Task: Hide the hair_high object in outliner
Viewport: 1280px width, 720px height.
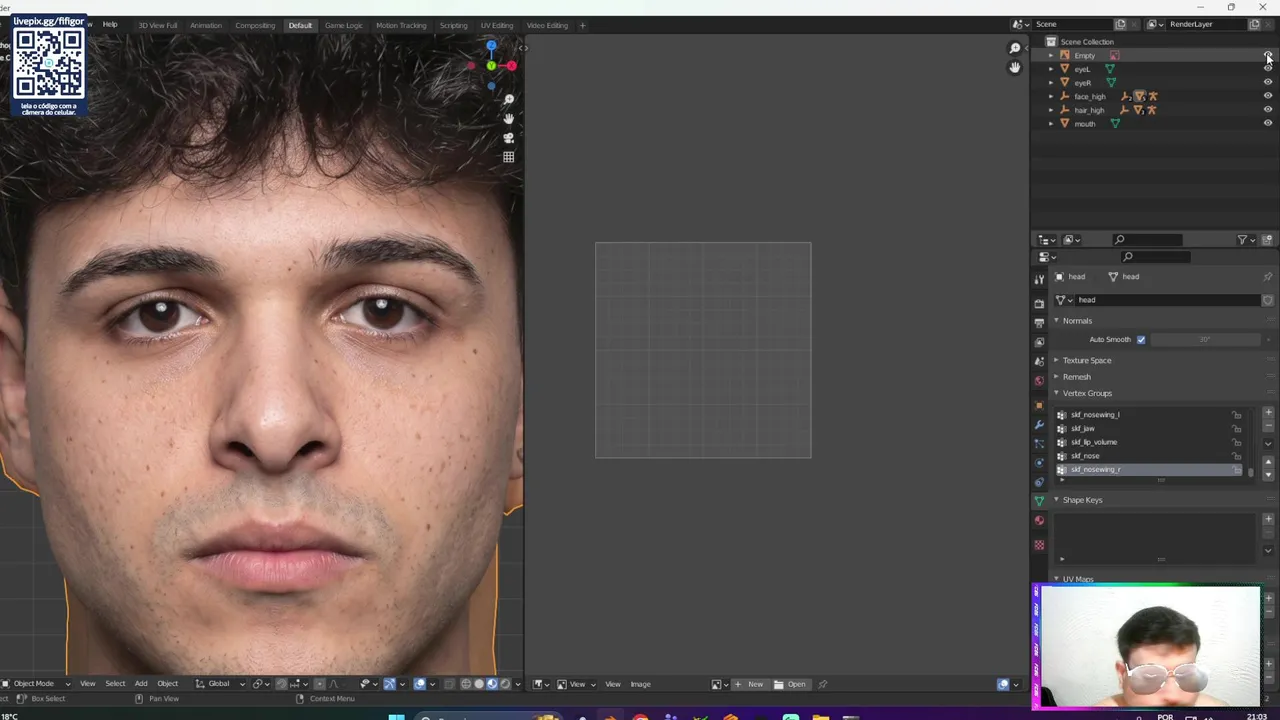Action: coord(1268,110)
